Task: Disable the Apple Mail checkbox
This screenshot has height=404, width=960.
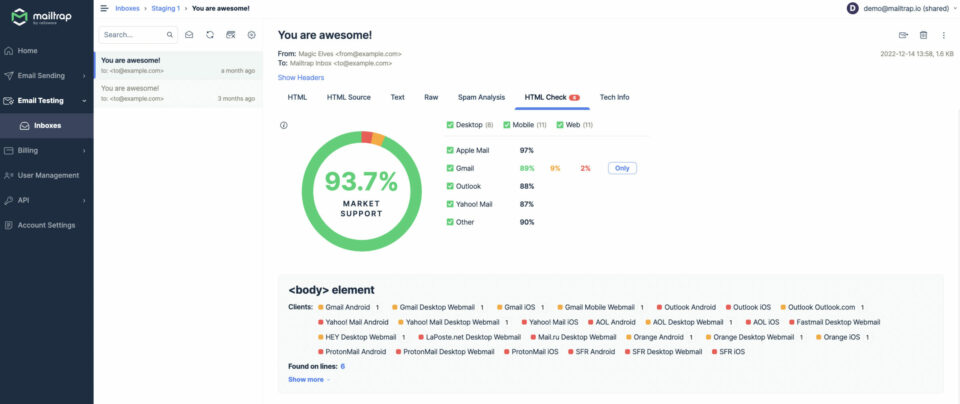Action: 450,150
